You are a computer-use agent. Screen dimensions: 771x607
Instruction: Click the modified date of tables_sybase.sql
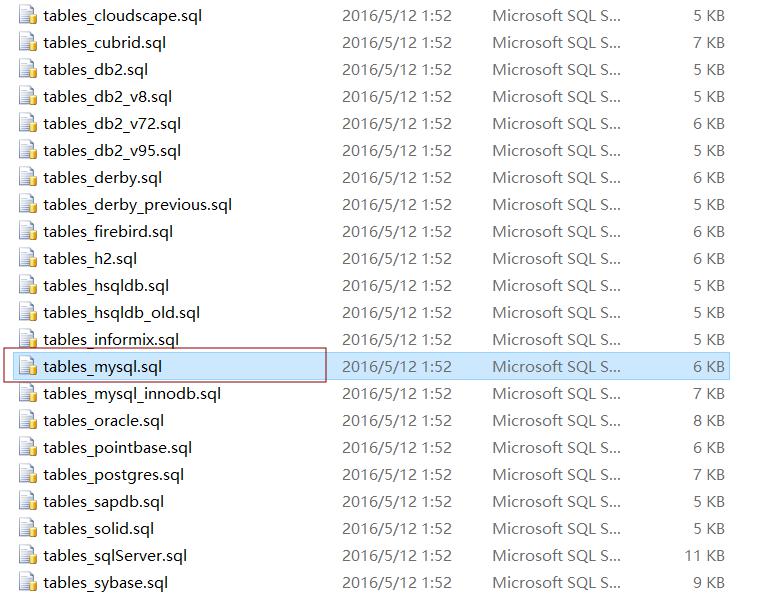pos(397,583)
